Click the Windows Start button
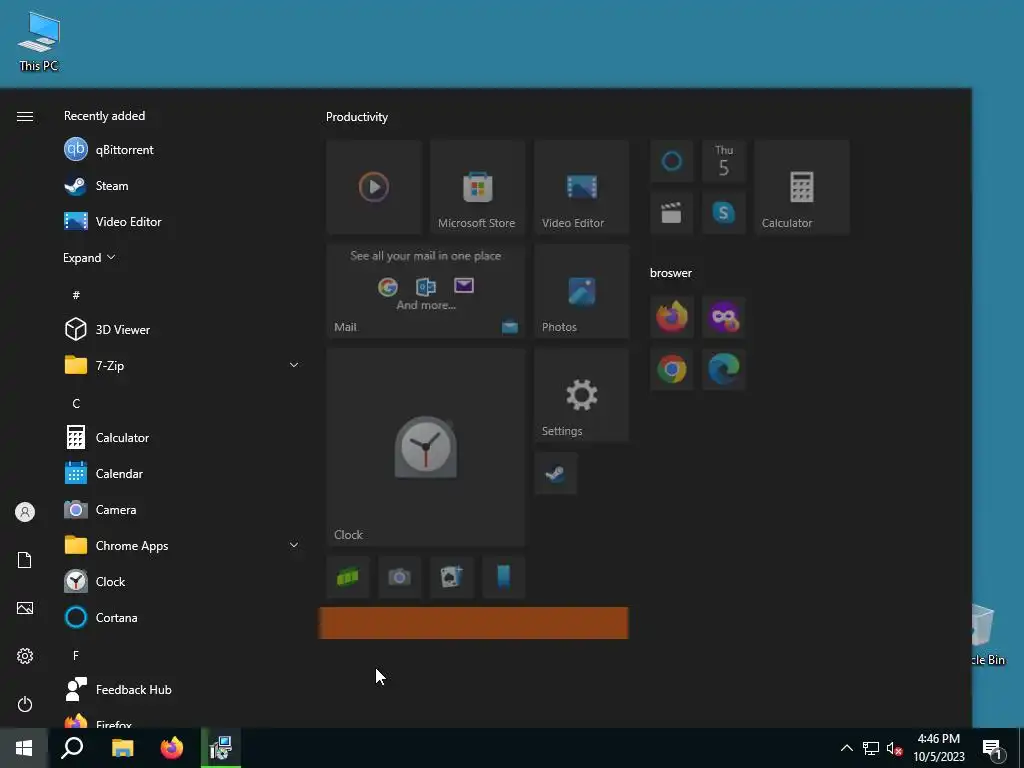 pyautogui.click(x=24, y=748)
